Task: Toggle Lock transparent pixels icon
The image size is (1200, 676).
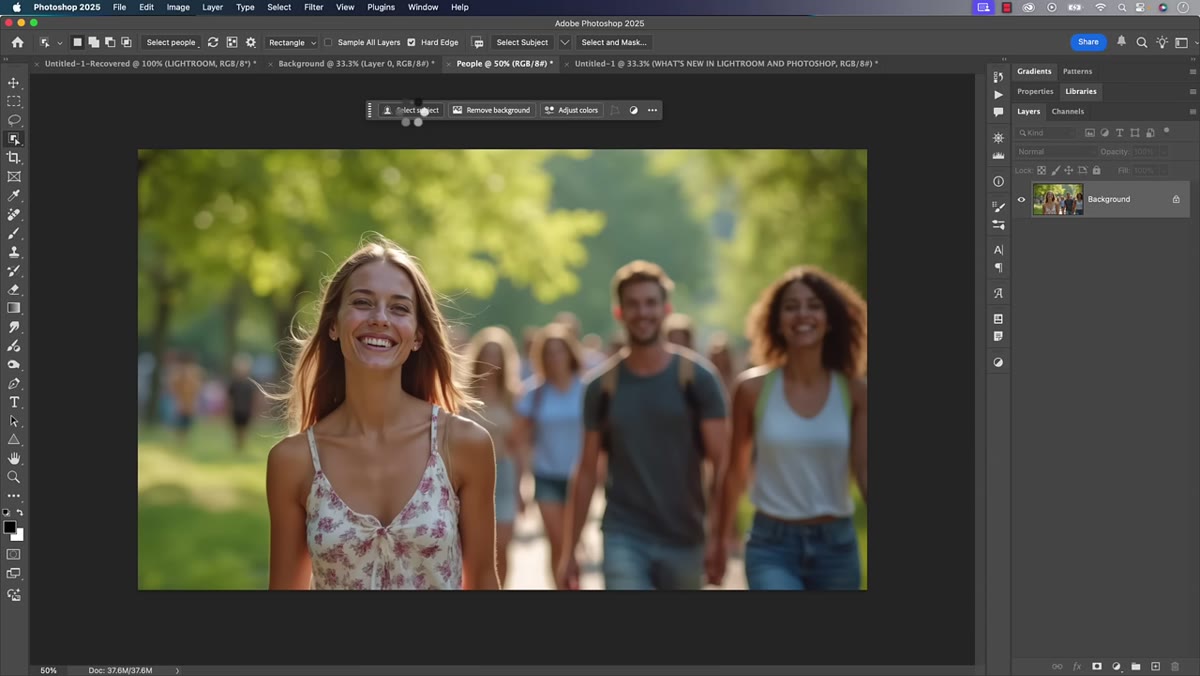Action: [1042, 171]
